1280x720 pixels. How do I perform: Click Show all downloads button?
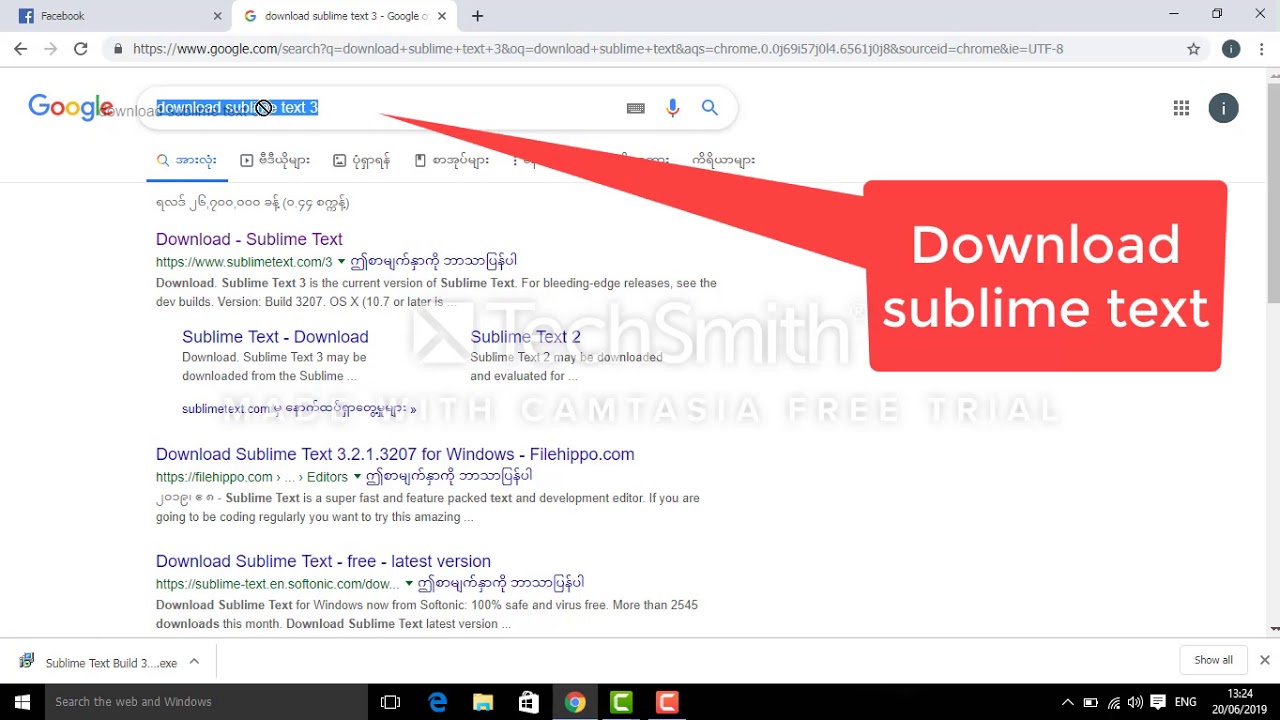[x=1213, y=660]
